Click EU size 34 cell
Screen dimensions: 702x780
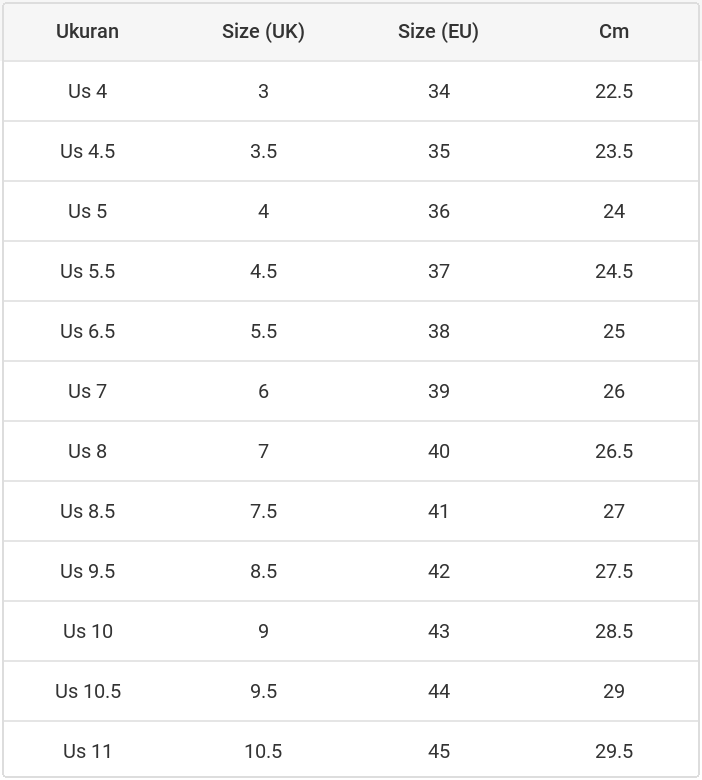point(438,91)
